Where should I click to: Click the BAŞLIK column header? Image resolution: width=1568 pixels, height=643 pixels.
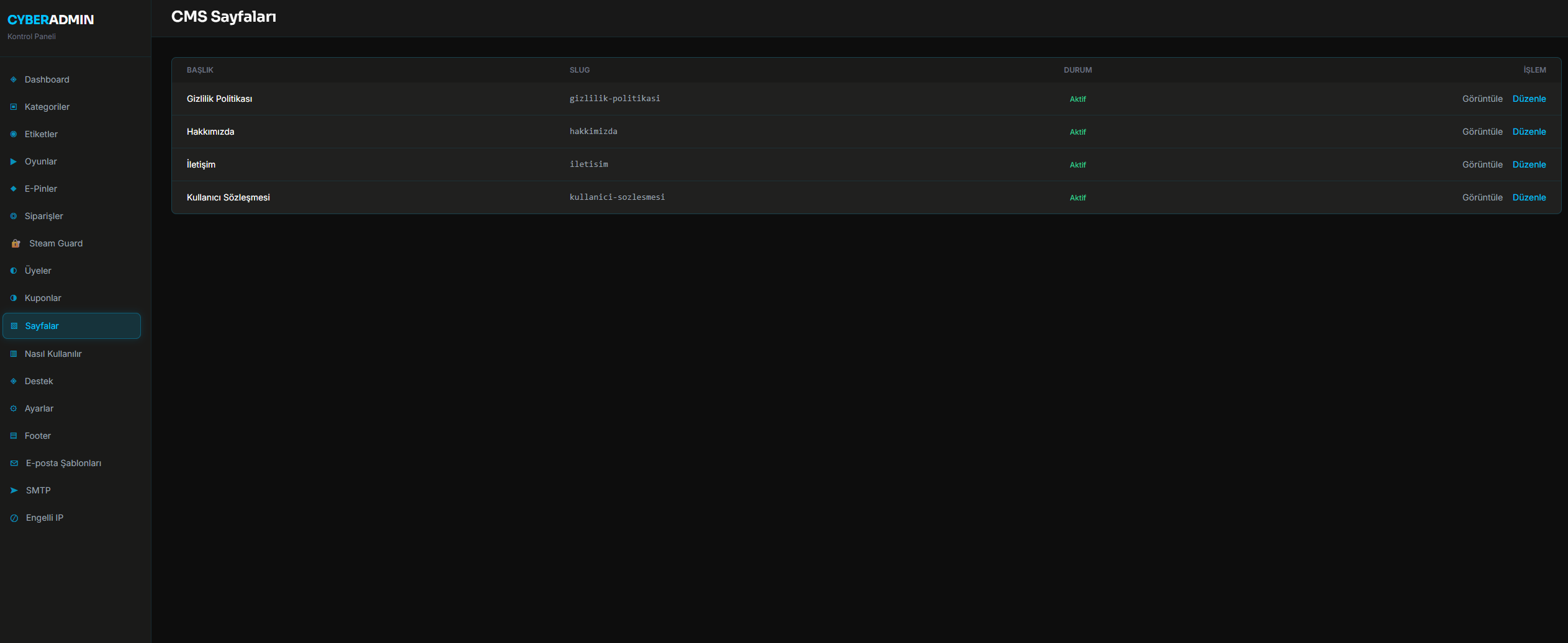click(200, 70)
